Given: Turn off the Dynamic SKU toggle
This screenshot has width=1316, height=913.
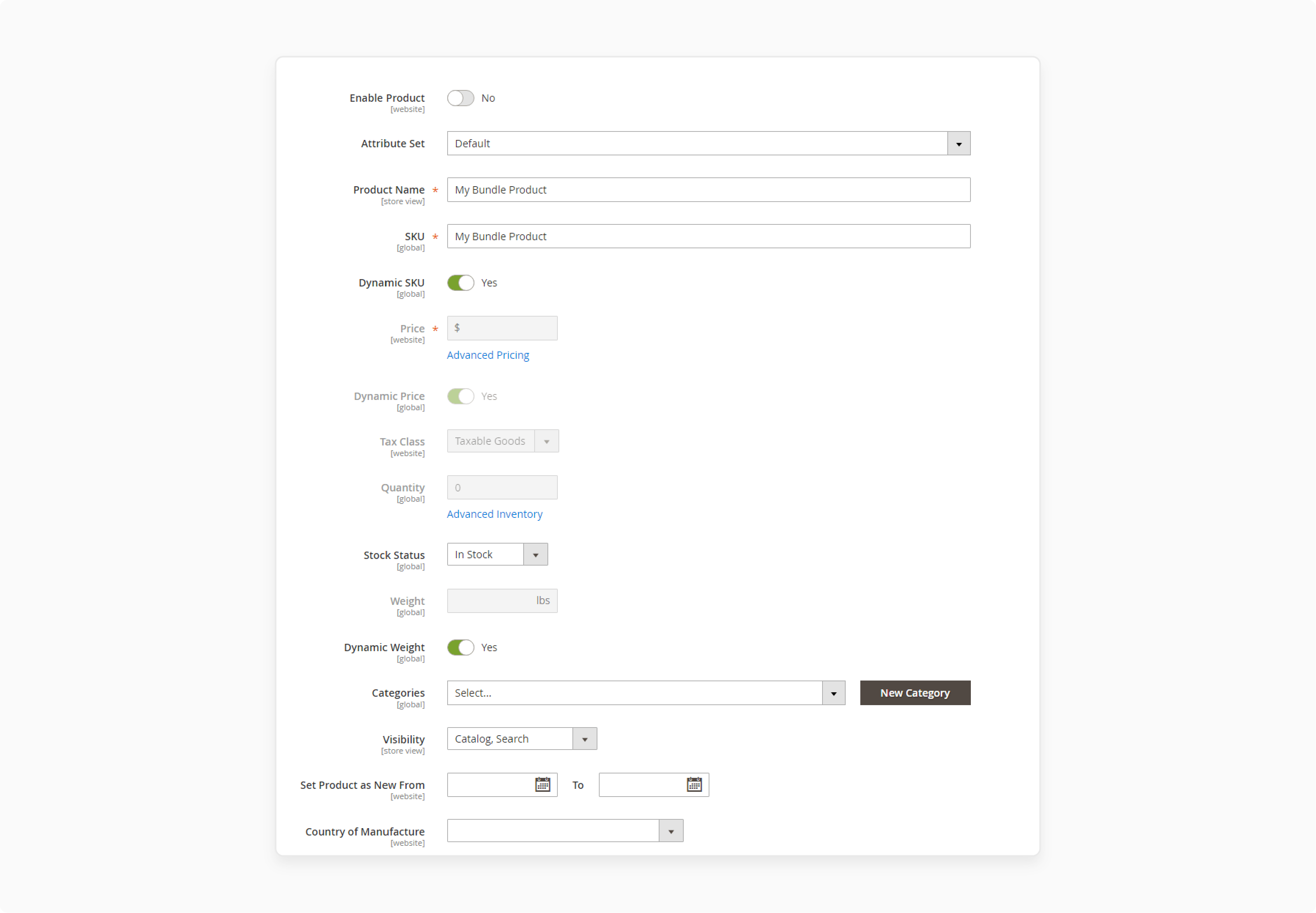Looking at the screenshot, I should point(460,282).
